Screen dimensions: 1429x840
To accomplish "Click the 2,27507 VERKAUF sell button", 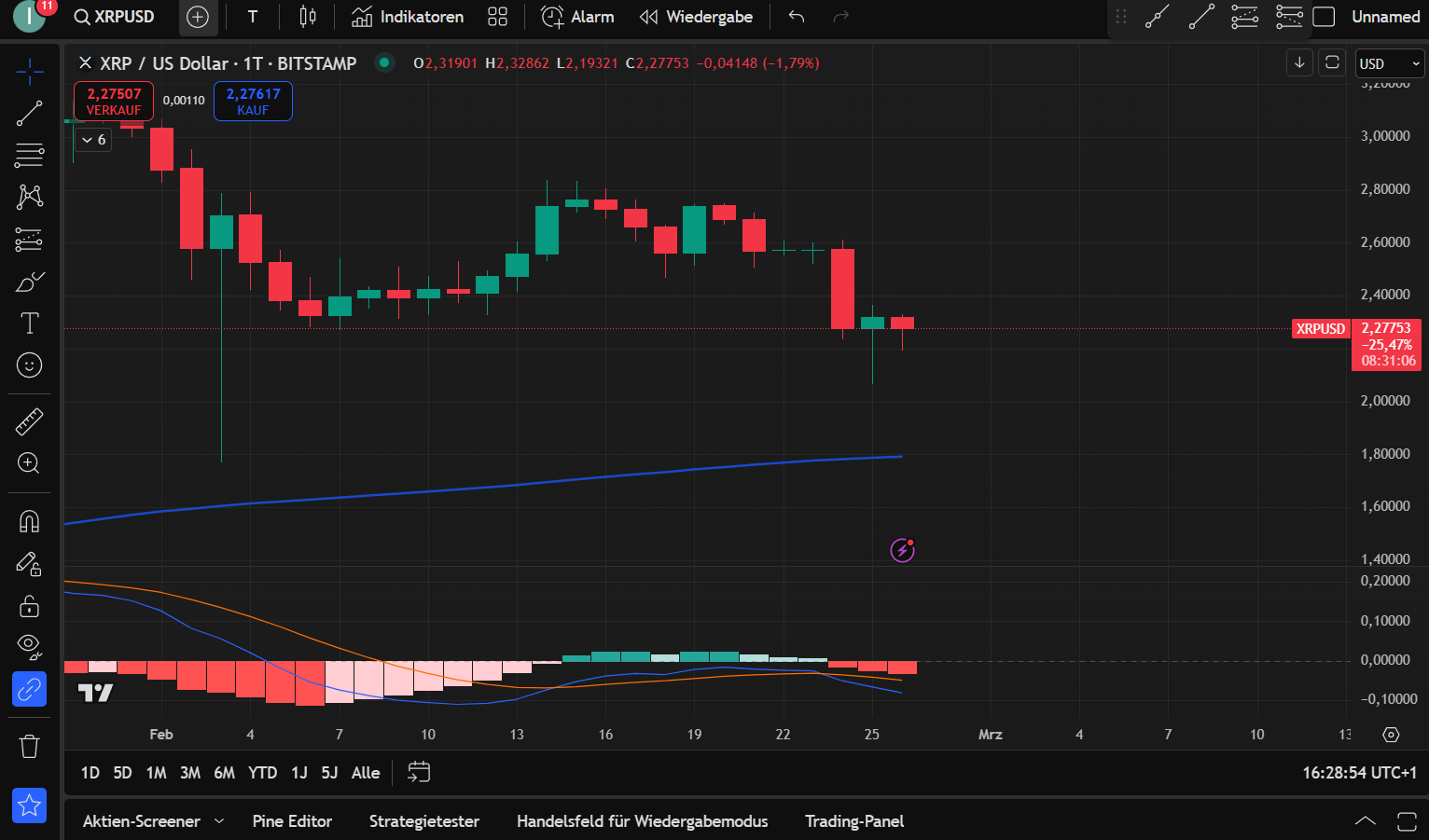I will pos(114,101).
